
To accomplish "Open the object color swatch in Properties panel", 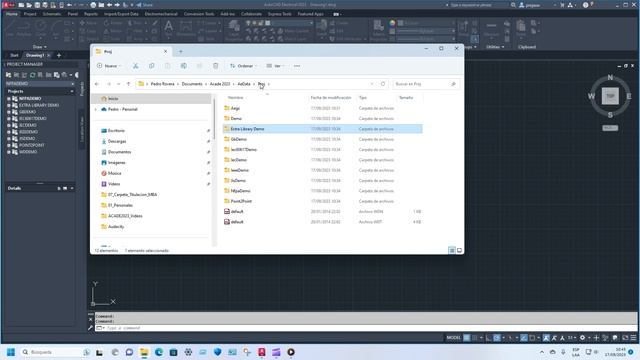I will click(x=392, y=23).
